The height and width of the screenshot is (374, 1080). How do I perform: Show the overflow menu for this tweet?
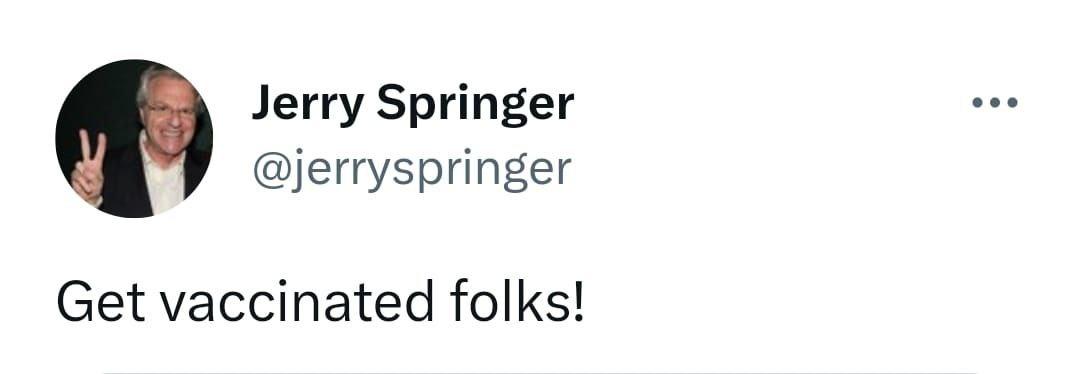tap(995, 103)
